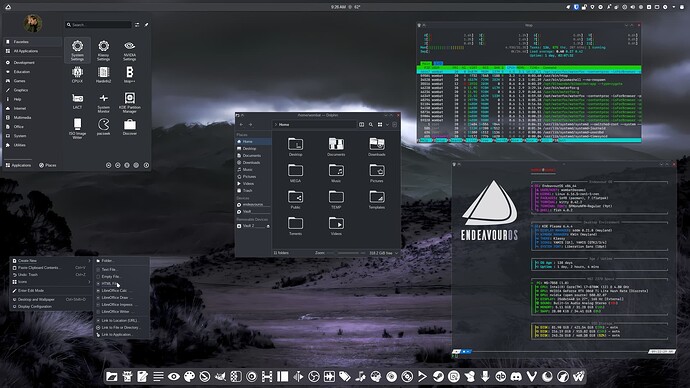The height and width of the screenshot is (388, 690).
Task: Click the Dolphin icons view mode button
Action: pyautogui.click(x=380, y=124)
